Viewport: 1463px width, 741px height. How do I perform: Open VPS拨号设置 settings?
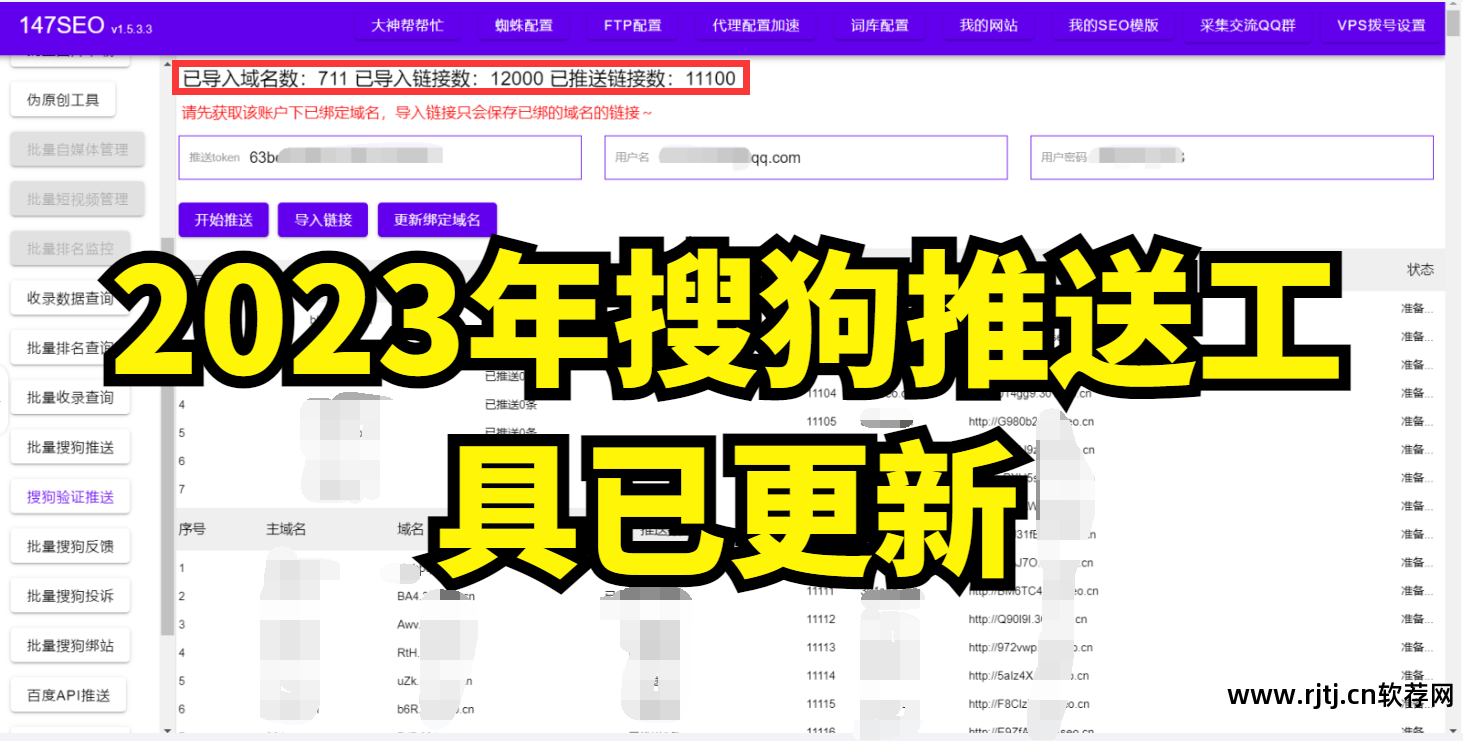tap(1381, 25)
